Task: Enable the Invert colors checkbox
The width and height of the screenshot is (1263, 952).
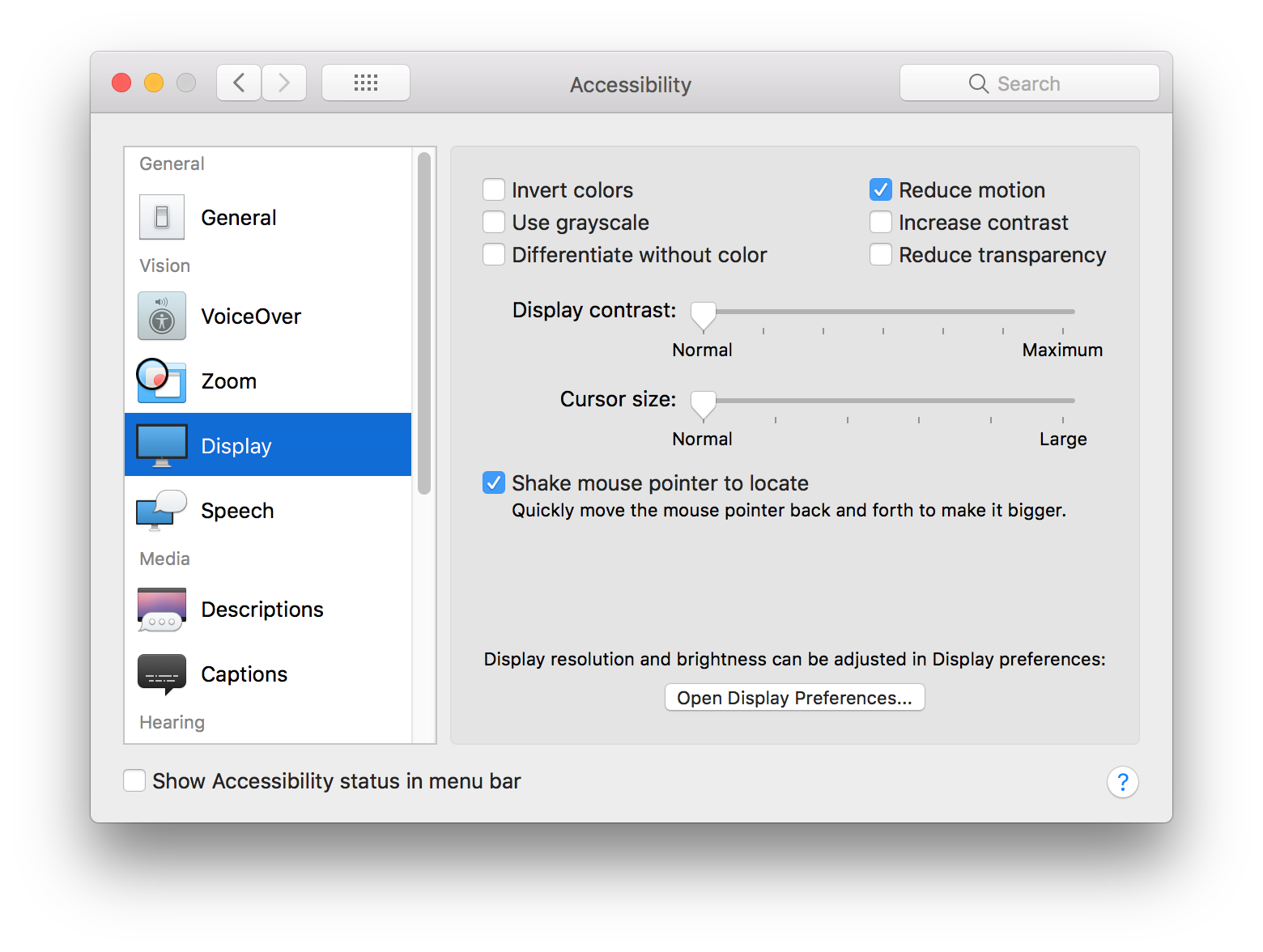Action: click(494, 190)
